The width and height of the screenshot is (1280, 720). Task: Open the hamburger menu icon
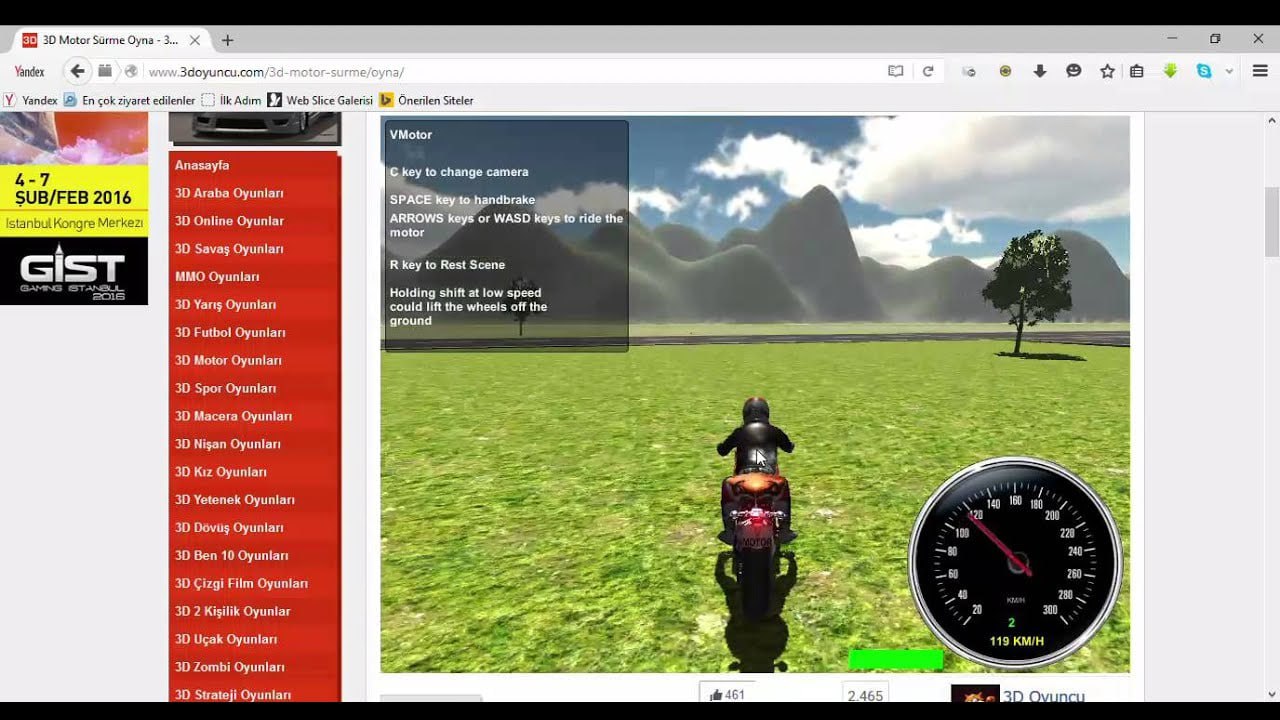coord(1259,71)
